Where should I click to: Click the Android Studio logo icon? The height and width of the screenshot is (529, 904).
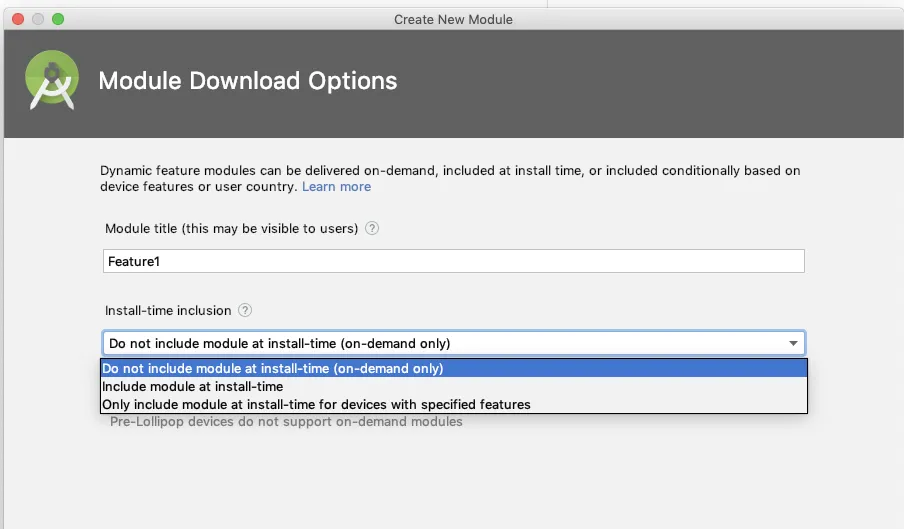pyautogui.click(x=53, y=82)
